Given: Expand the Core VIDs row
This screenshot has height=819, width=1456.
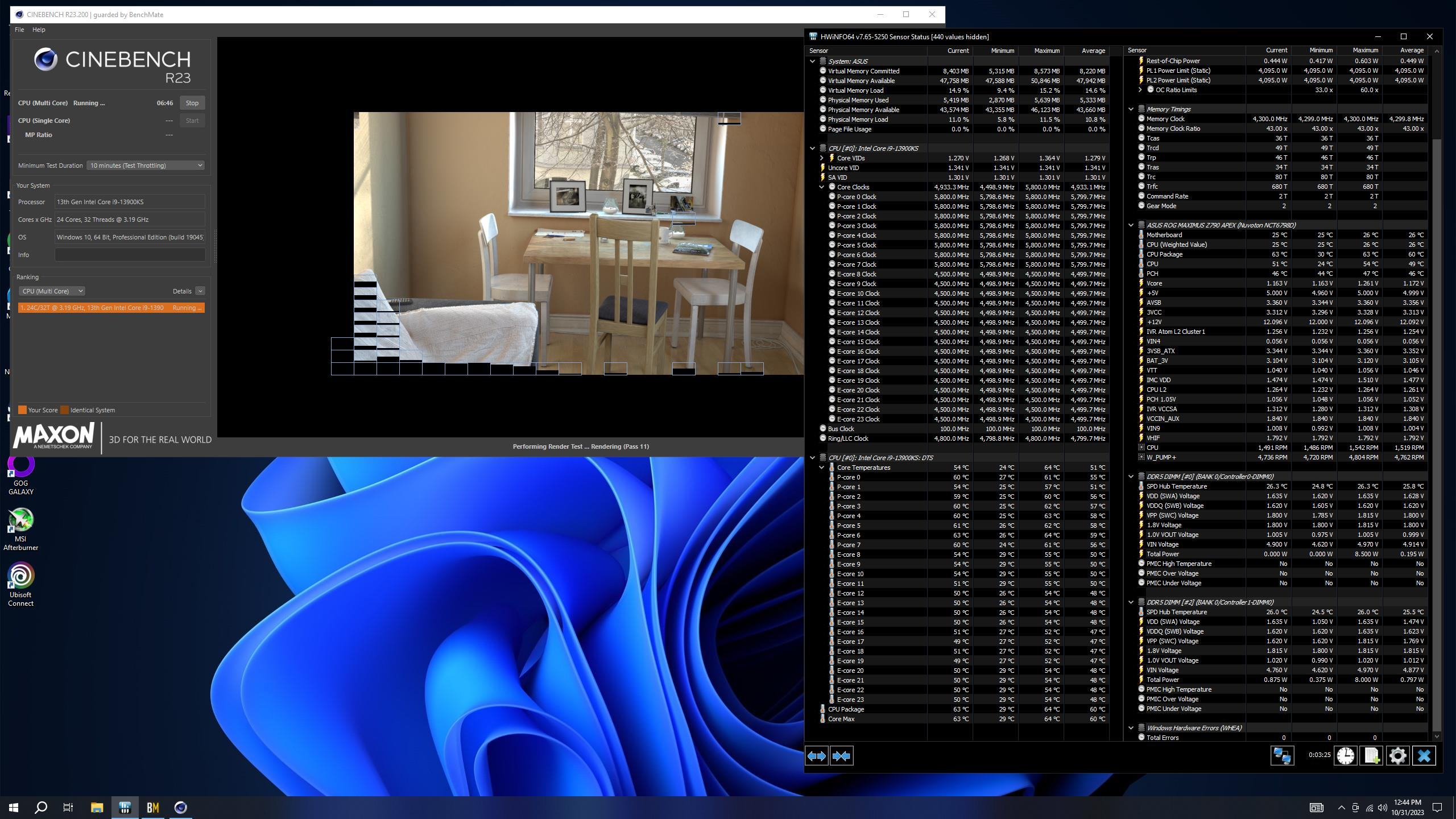Looking at the screenshot, I should pos(821,158).
